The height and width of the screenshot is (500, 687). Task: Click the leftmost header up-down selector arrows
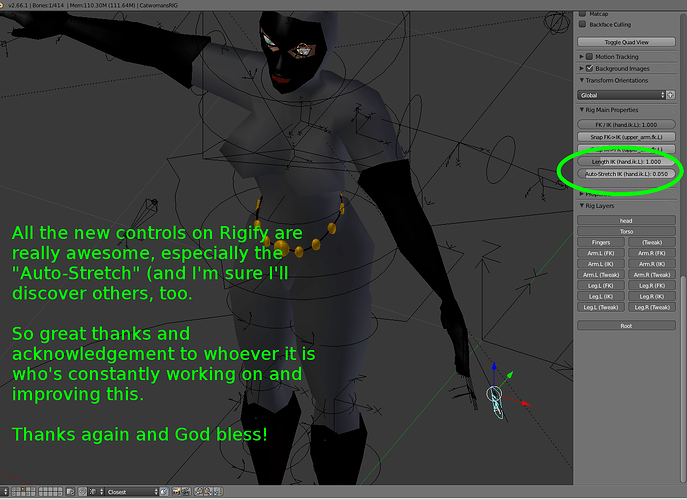point(6,492)
